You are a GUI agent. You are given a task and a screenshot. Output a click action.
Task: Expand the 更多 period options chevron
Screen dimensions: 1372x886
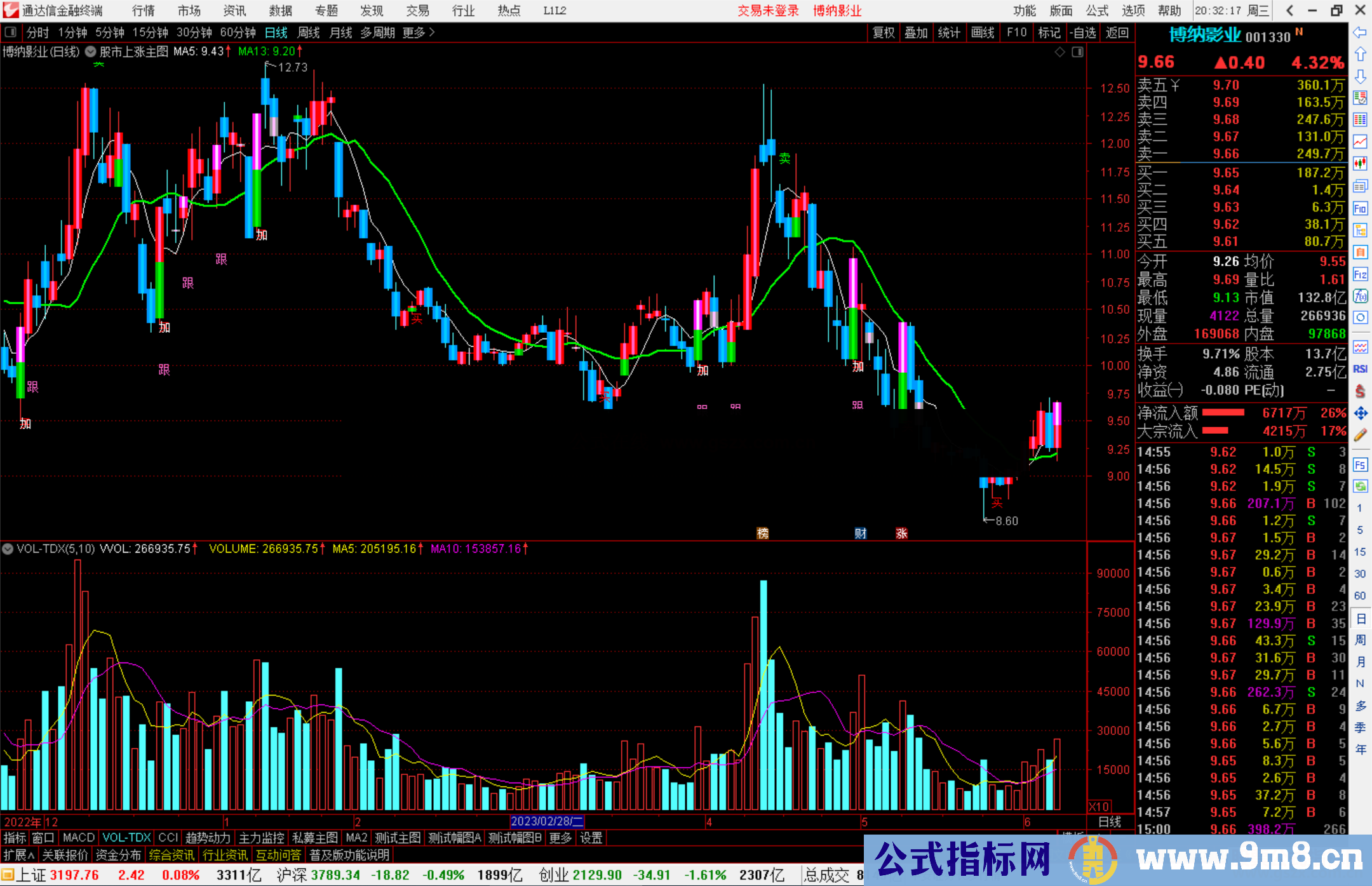432,32
